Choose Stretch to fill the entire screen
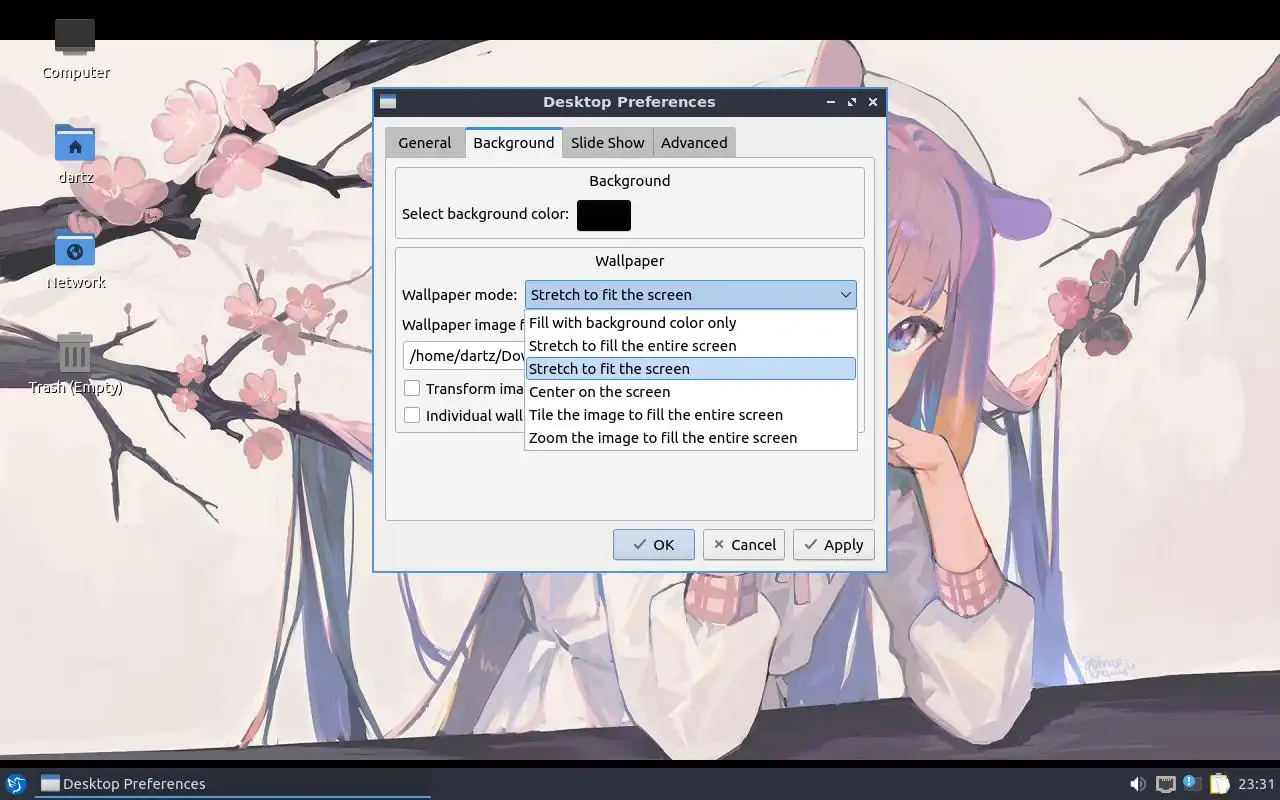This screenshot has width=1280, height=800. [x=691, y=346]
